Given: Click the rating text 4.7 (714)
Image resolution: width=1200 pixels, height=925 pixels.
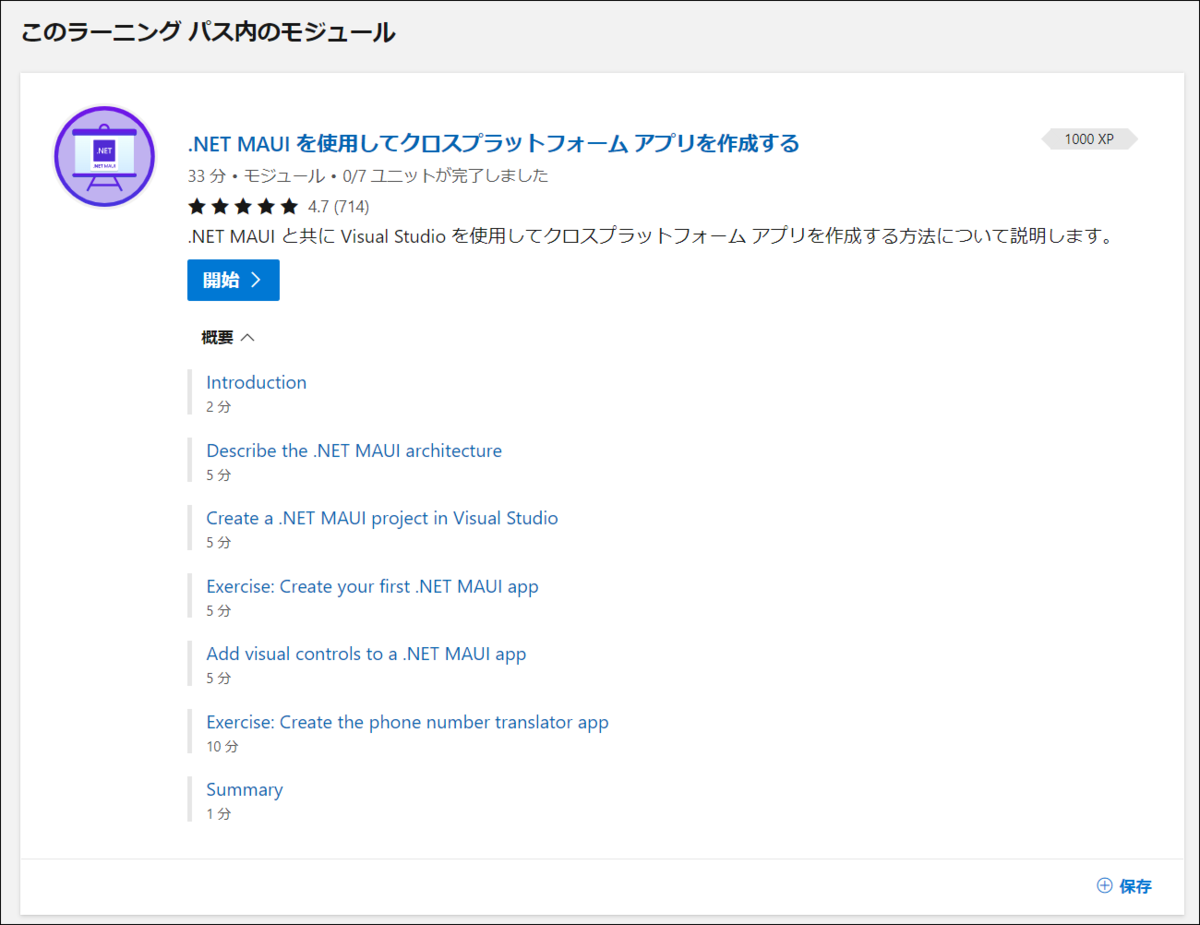Looking at the screenshot, I should pos(338,207).
